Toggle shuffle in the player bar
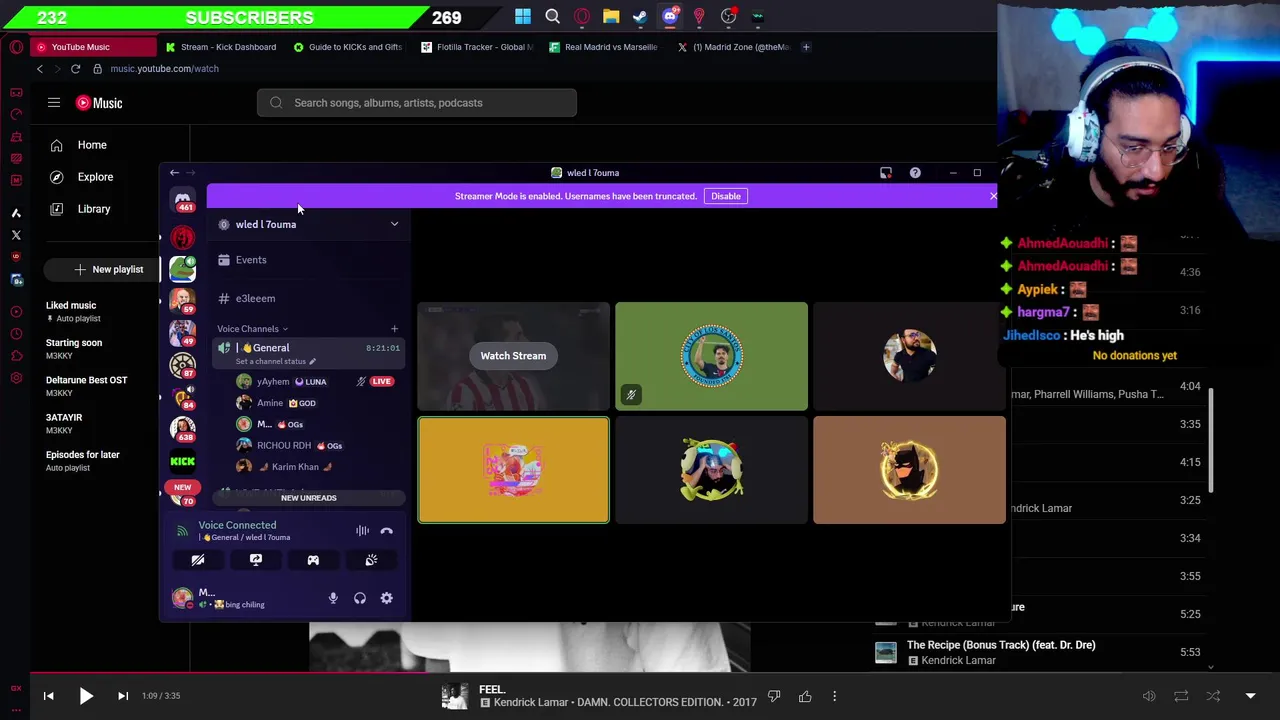This screenshot has height=720, width=1280. [x=1213, y=696]
